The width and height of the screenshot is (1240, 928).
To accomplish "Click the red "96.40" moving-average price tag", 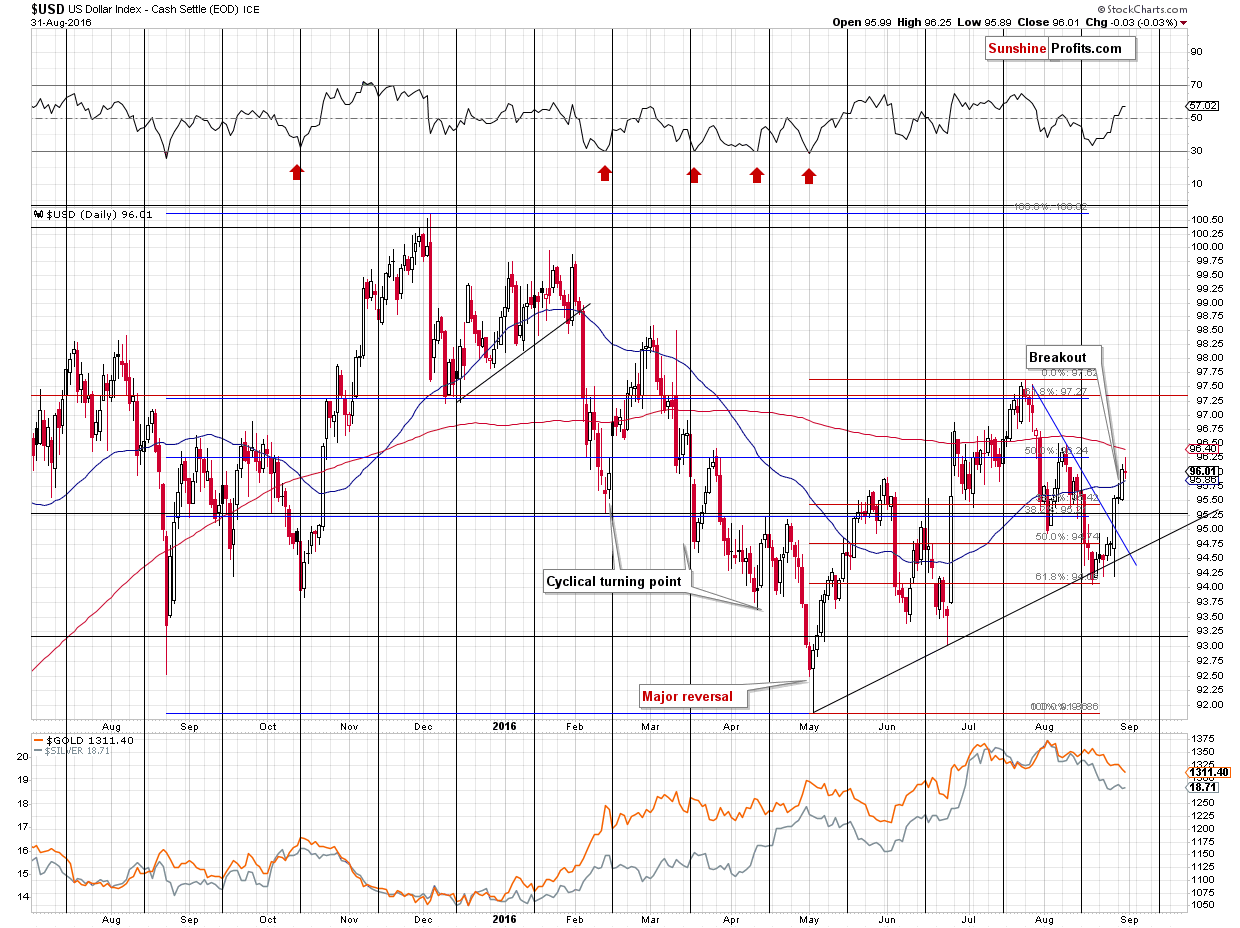I will (1201, 450).
